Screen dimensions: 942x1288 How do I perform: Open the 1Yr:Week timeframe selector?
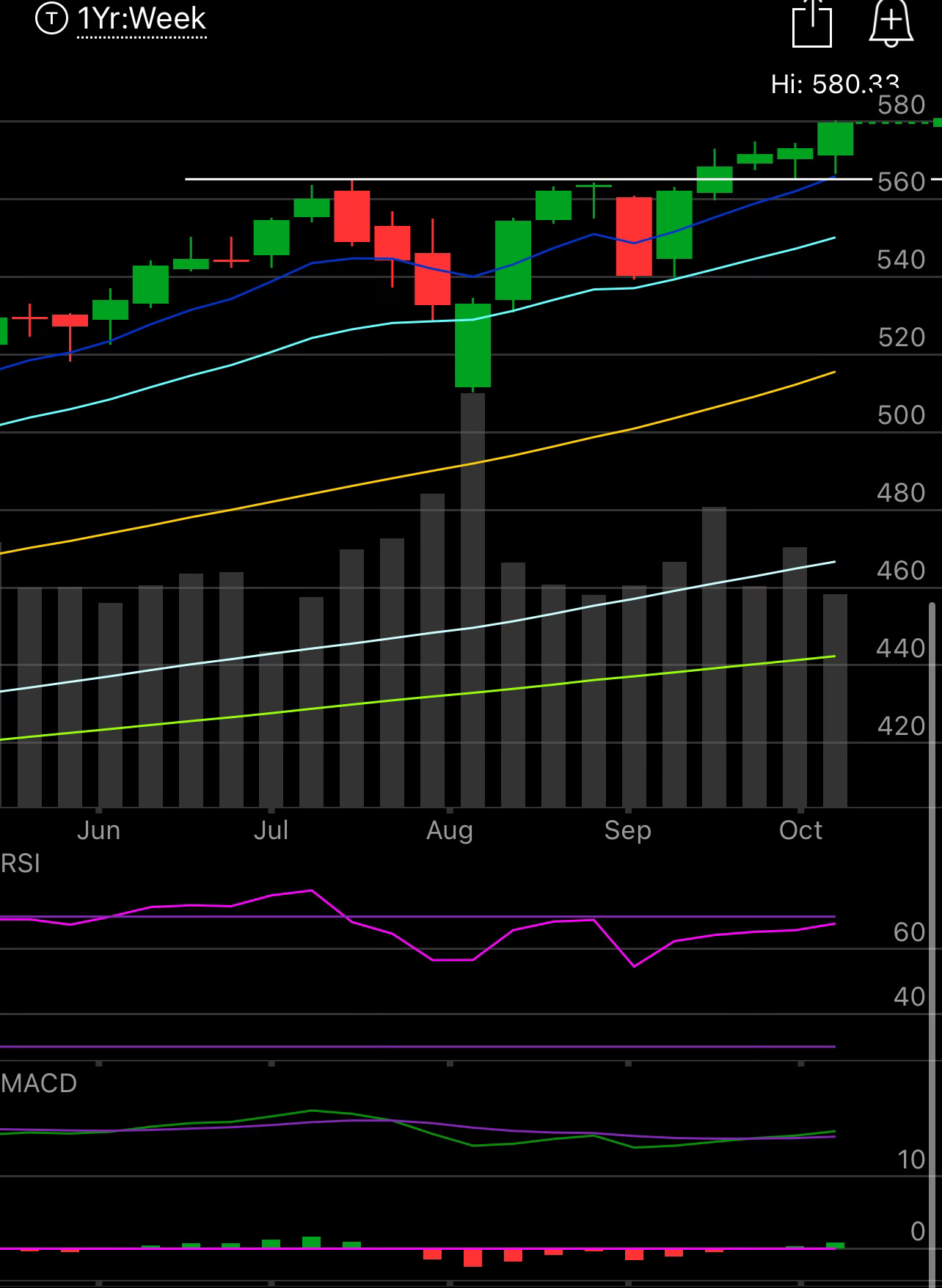point(142,18)
